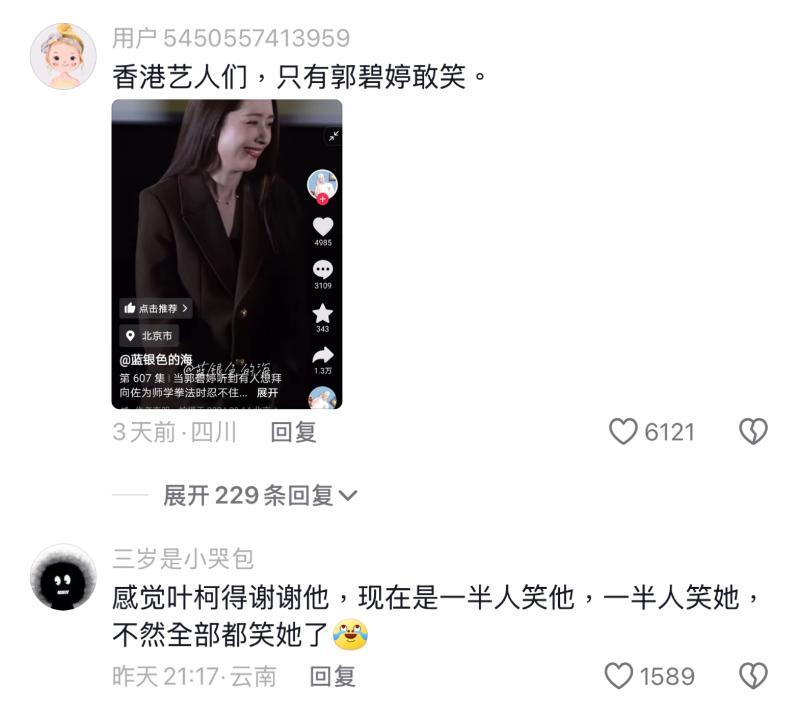
Task: Tap the star favorite icon showing 343
Action: (x=322, y=313)
